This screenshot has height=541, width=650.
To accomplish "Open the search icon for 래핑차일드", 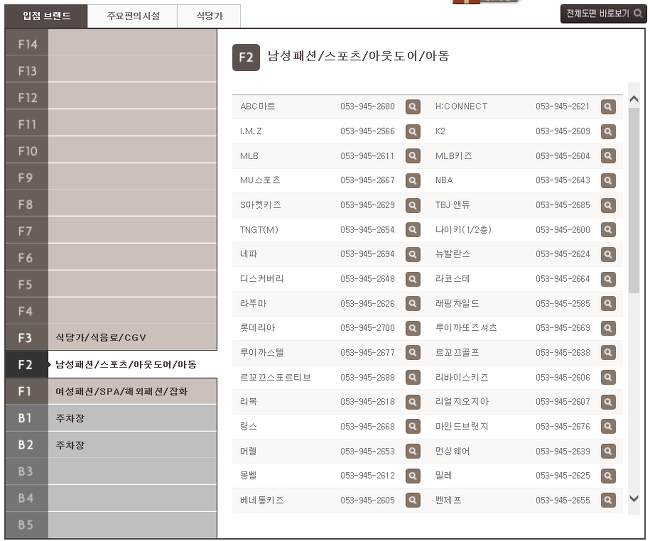I will [x=608, y=303].
